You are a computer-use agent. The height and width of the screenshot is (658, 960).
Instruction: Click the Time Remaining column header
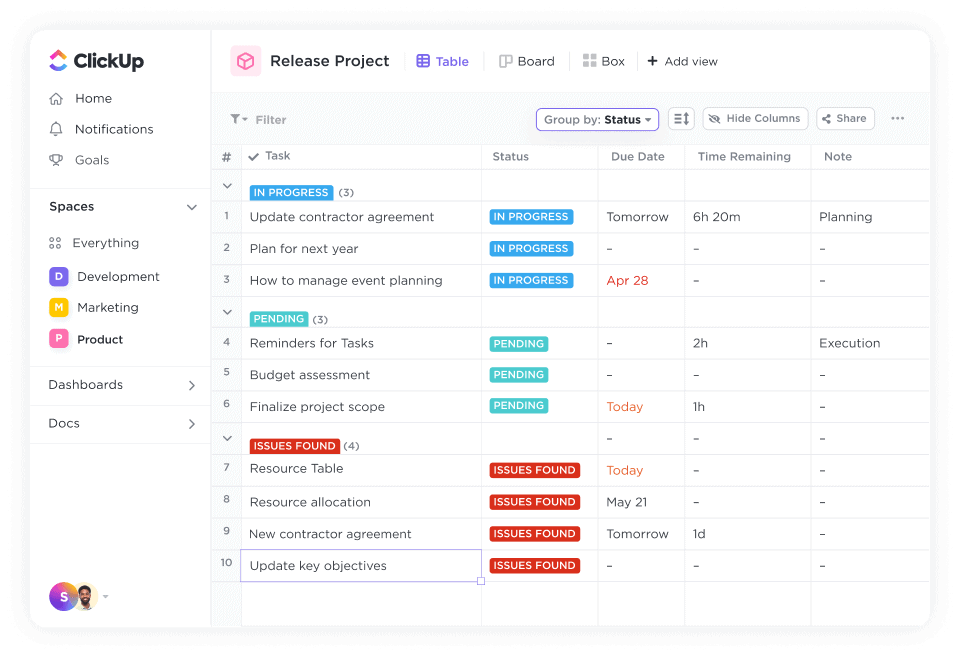(x=744, y=157)
